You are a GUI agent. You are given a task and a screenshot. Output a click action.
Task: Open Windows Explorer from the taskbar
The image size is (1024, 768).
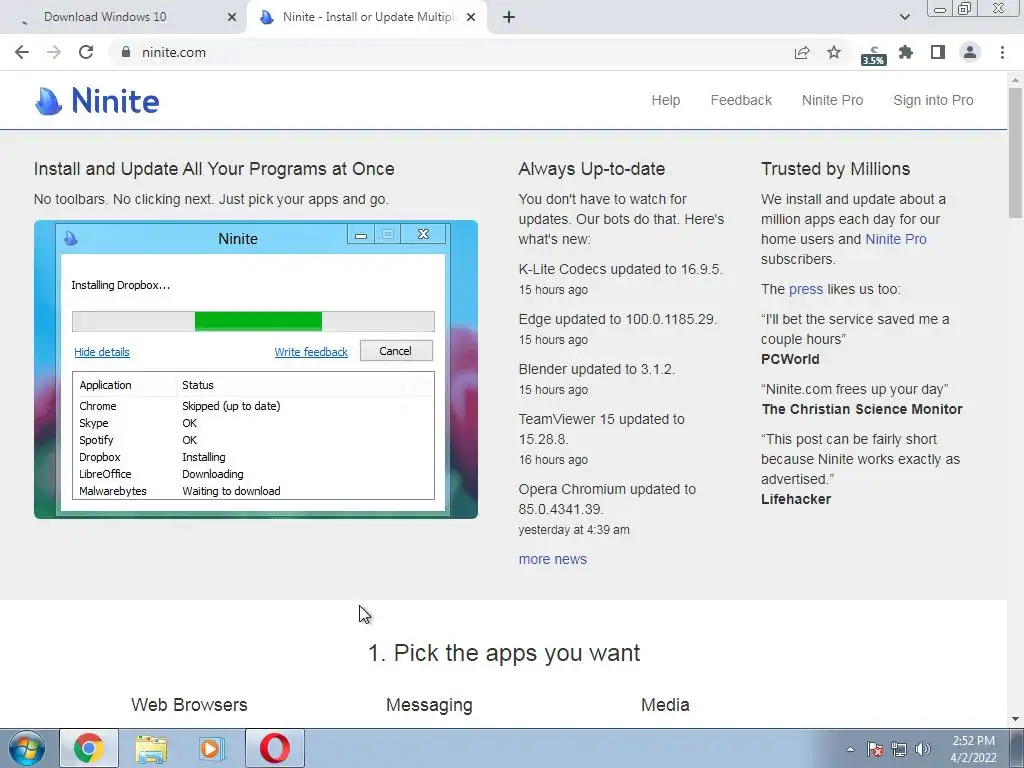[151, 748]
